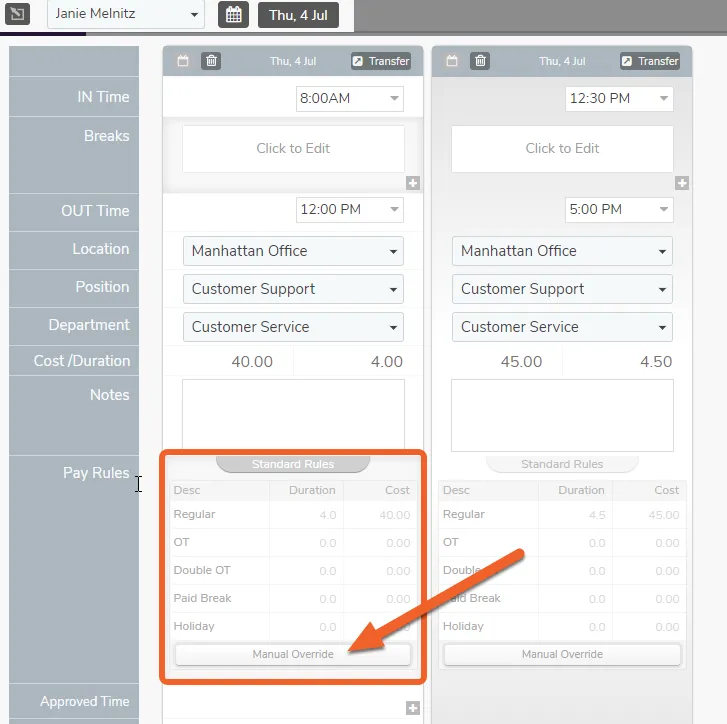Click the Regular row in the first pay rules table
The image size is (727, 724).
click(292, 514)
